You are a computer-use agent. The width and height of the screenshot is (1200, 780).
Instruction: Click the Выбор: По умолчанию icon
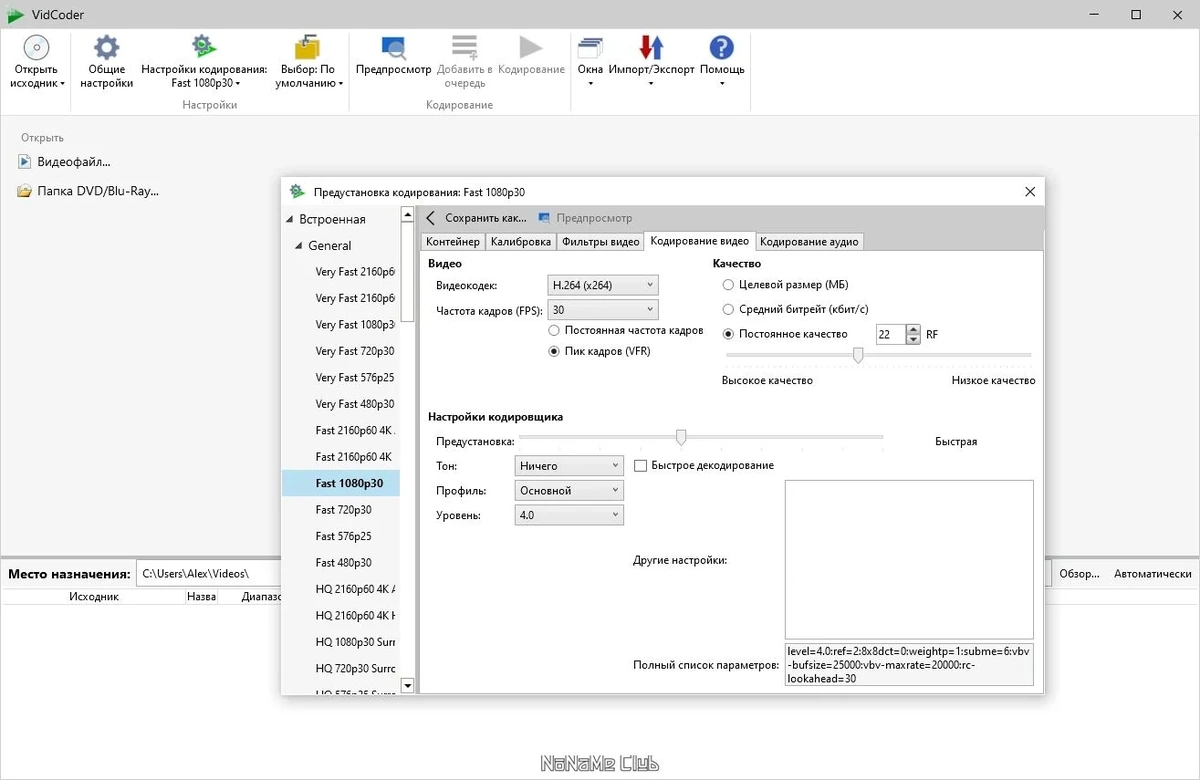[307, 47]
